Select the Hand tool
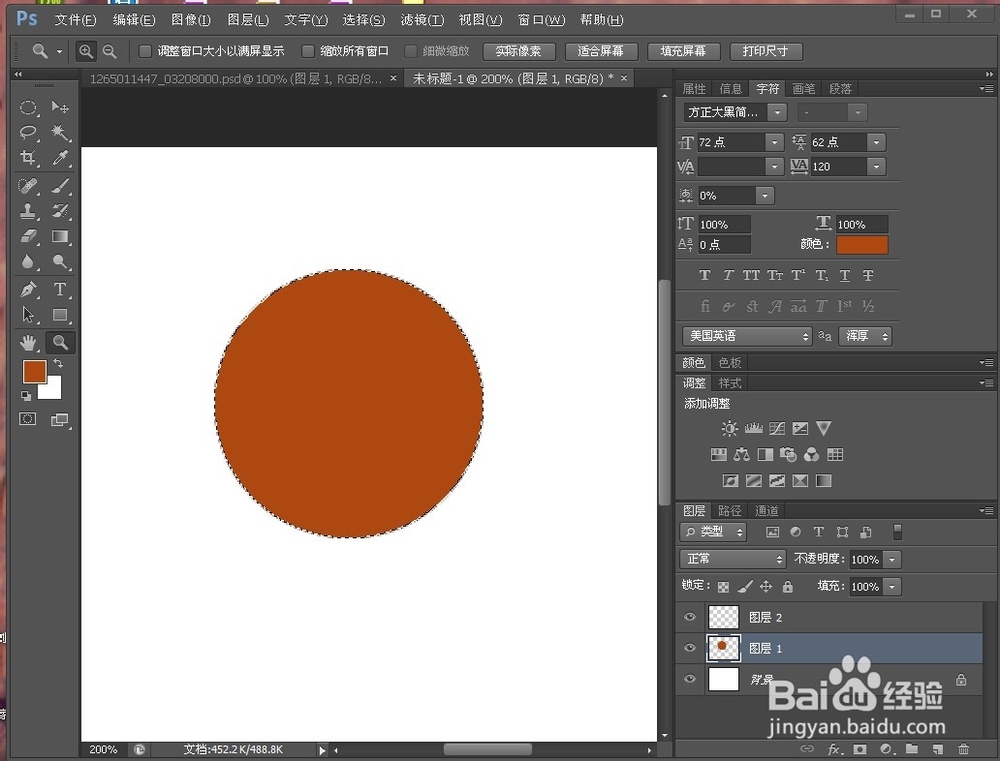The height and width of the screenshot is (761, 1000). [x=27, y=343]
